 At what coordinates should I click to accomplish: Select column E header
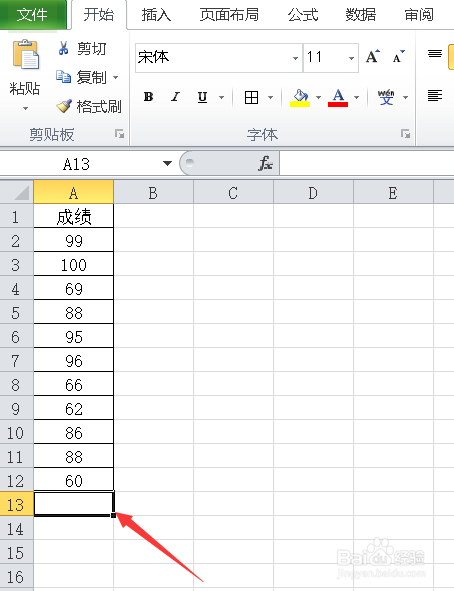pyautogui.click(x=393, y=193)
